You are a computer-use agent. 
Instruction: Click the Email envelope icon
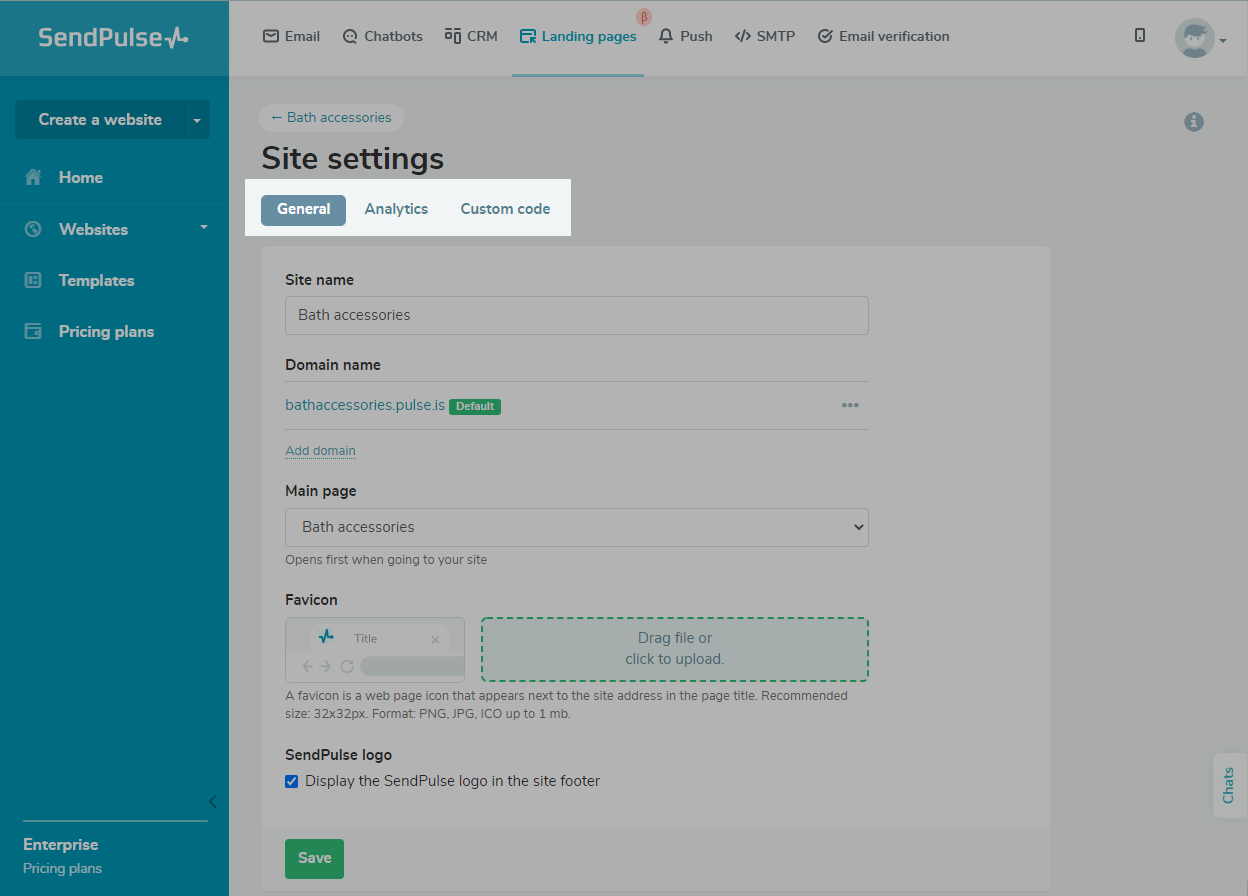(270, 36)
